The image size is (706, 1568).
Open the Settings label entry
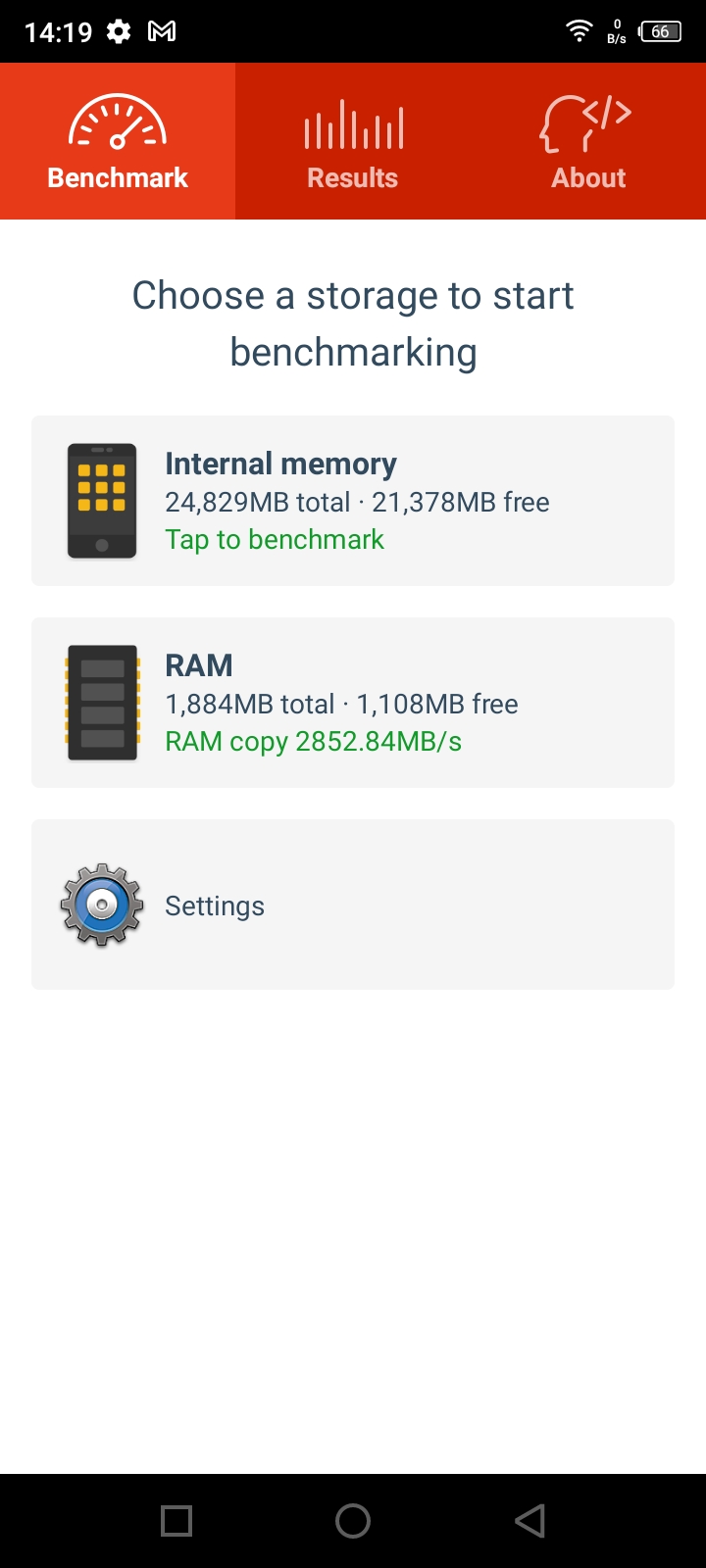point(215,906)
